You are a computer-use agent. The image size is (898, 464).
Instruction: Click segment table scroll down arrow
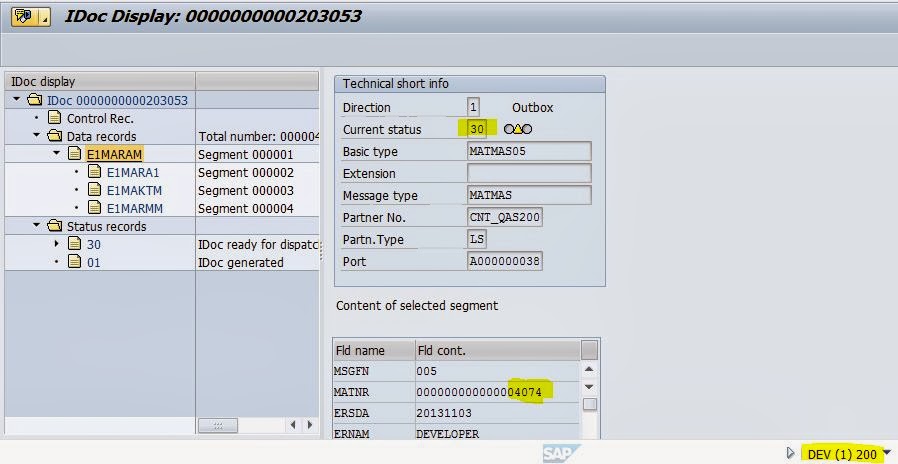tap(589, 387)
